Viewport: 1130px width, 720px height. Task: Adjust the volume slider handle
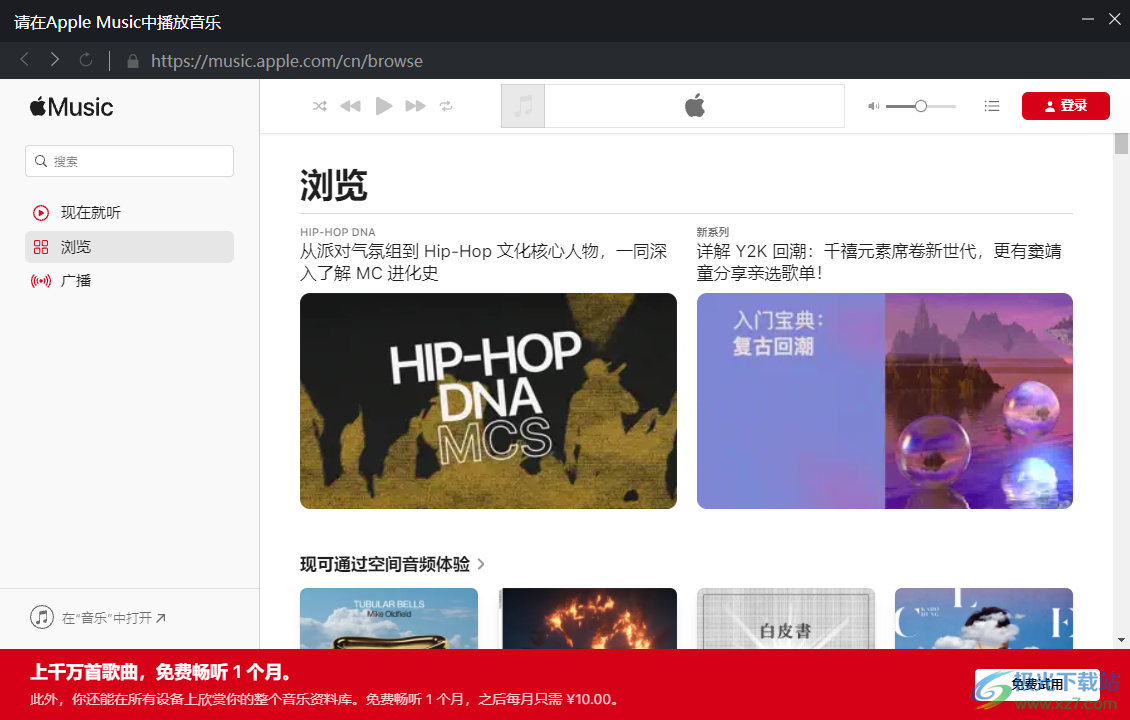click(x=919, y=105)
